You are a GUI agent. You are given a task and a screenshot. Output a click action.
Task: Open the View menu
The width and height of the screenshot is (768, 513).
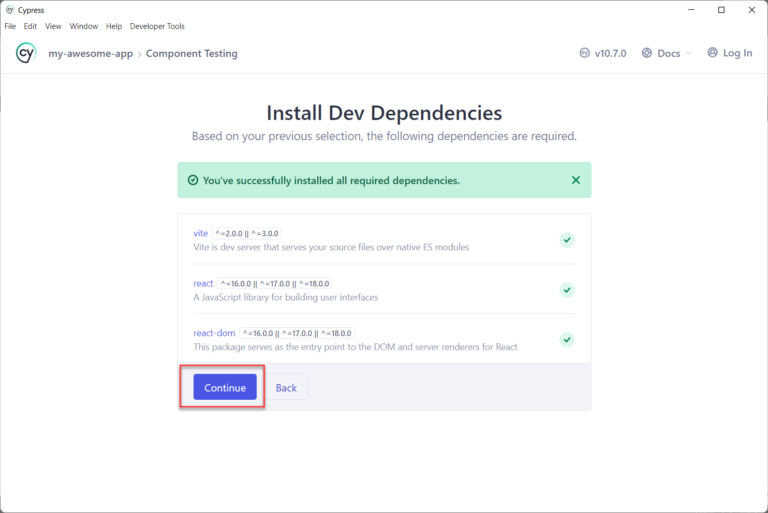pyautogui.click(x=53, y=26)
